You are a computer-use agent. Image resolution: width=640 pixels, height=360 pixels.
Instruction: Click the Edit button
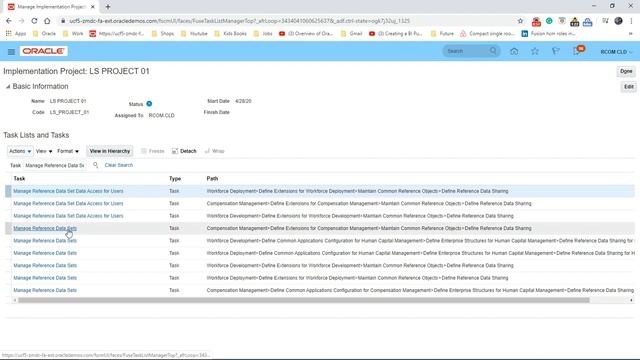coord(629,87)
